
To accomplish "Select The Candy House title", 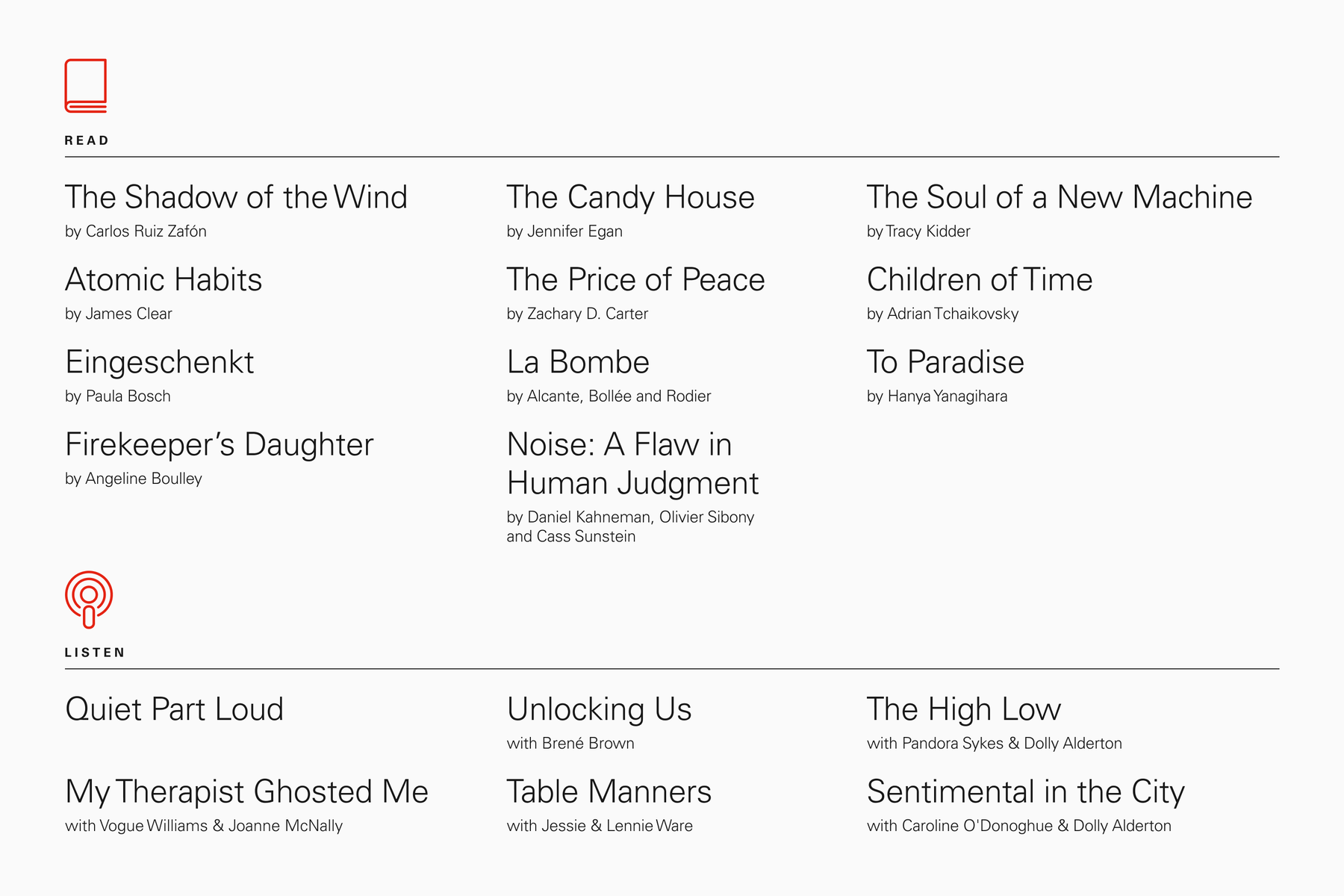I will 631,197.
